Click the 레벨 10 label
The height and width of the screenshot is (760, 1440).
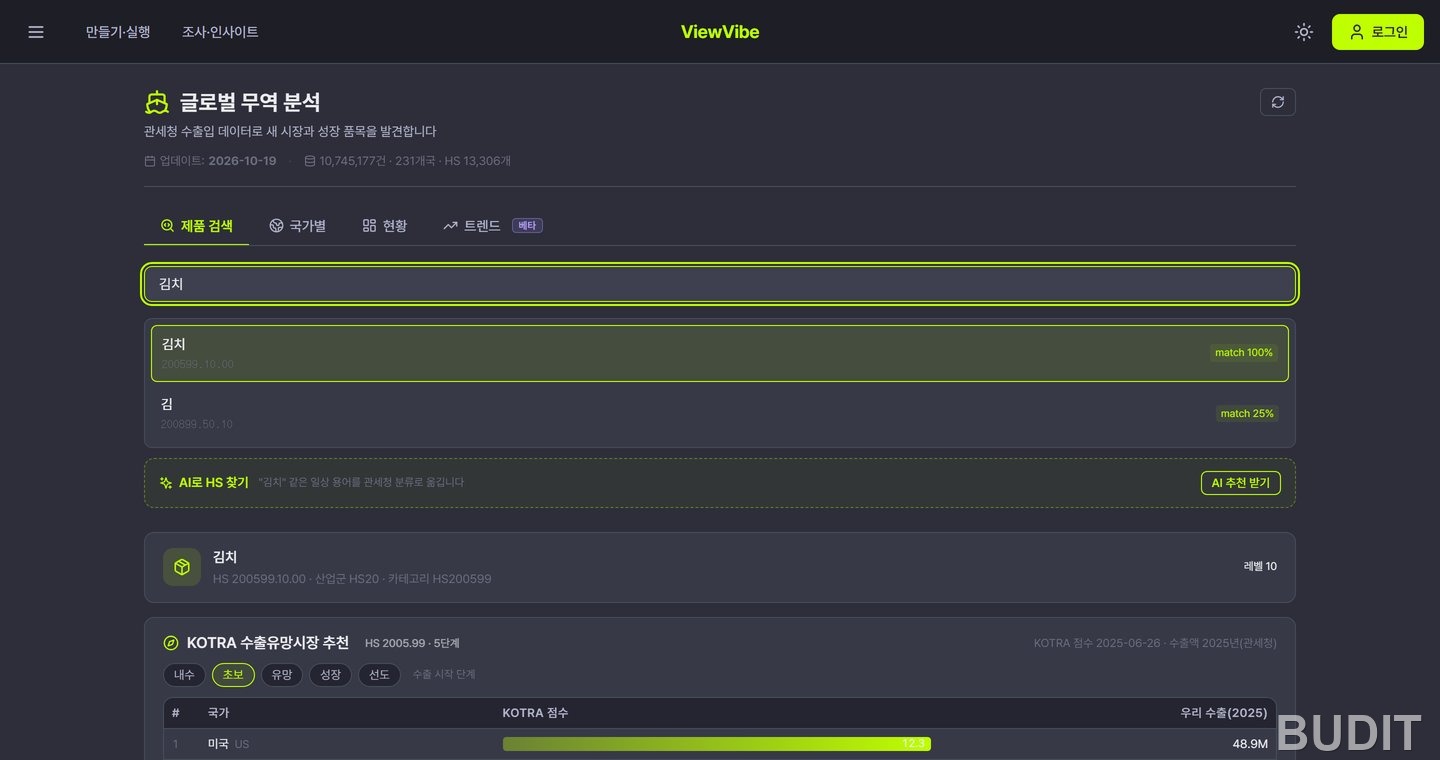1260,567
